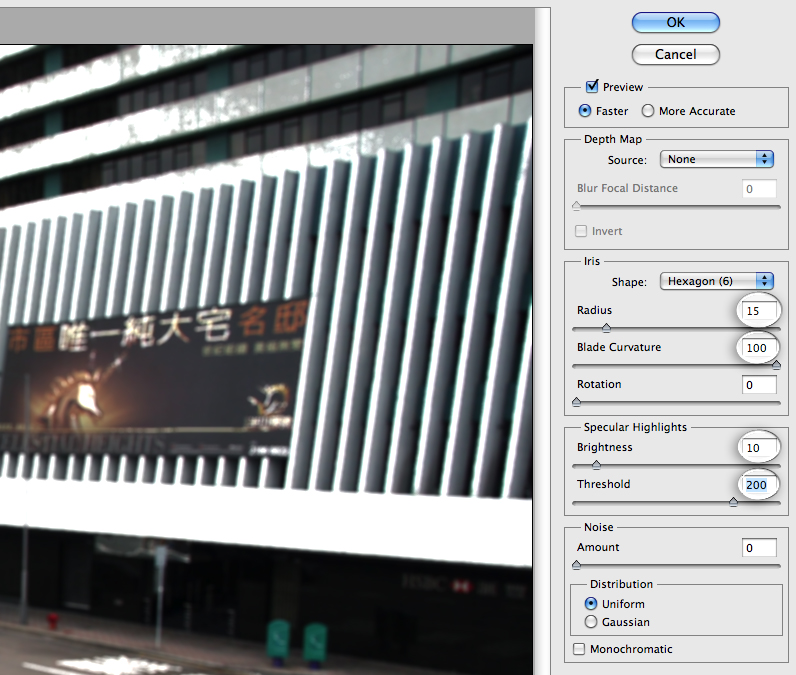Click the Iris group label
This screenshot has height=675, width=796.
(x=592, y=261)
